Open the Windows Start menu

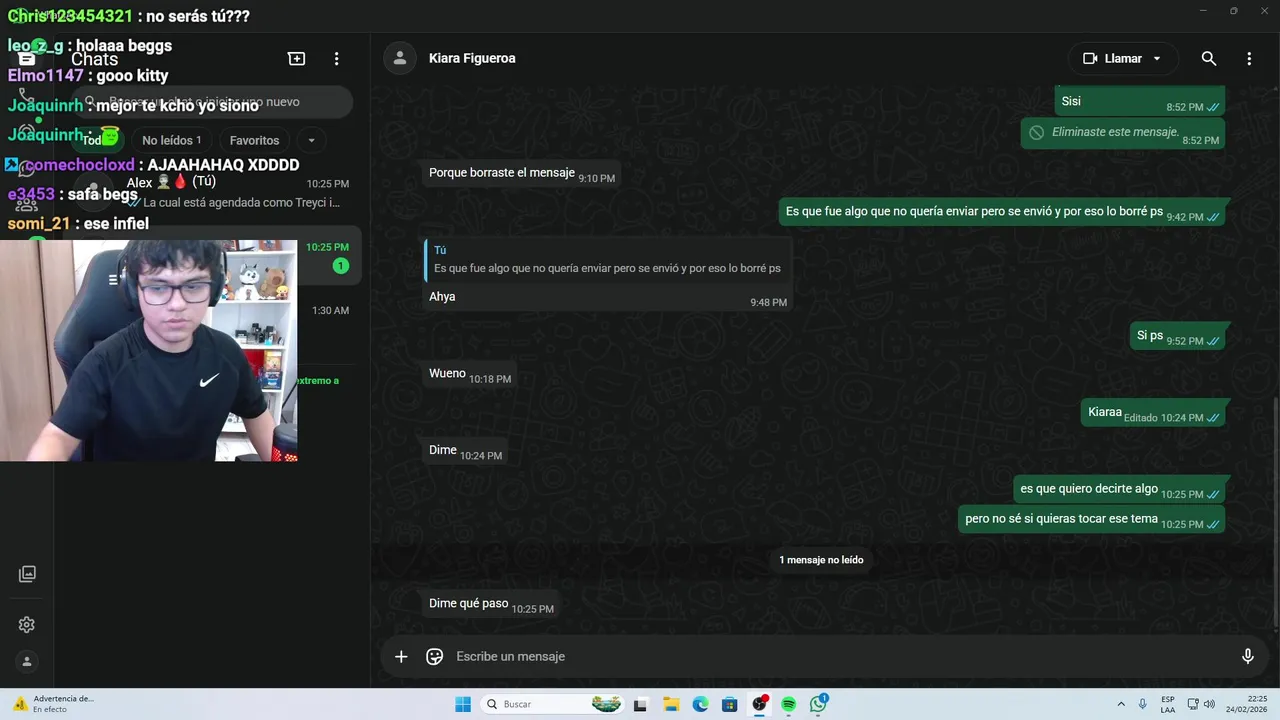(x=463, y=704)
